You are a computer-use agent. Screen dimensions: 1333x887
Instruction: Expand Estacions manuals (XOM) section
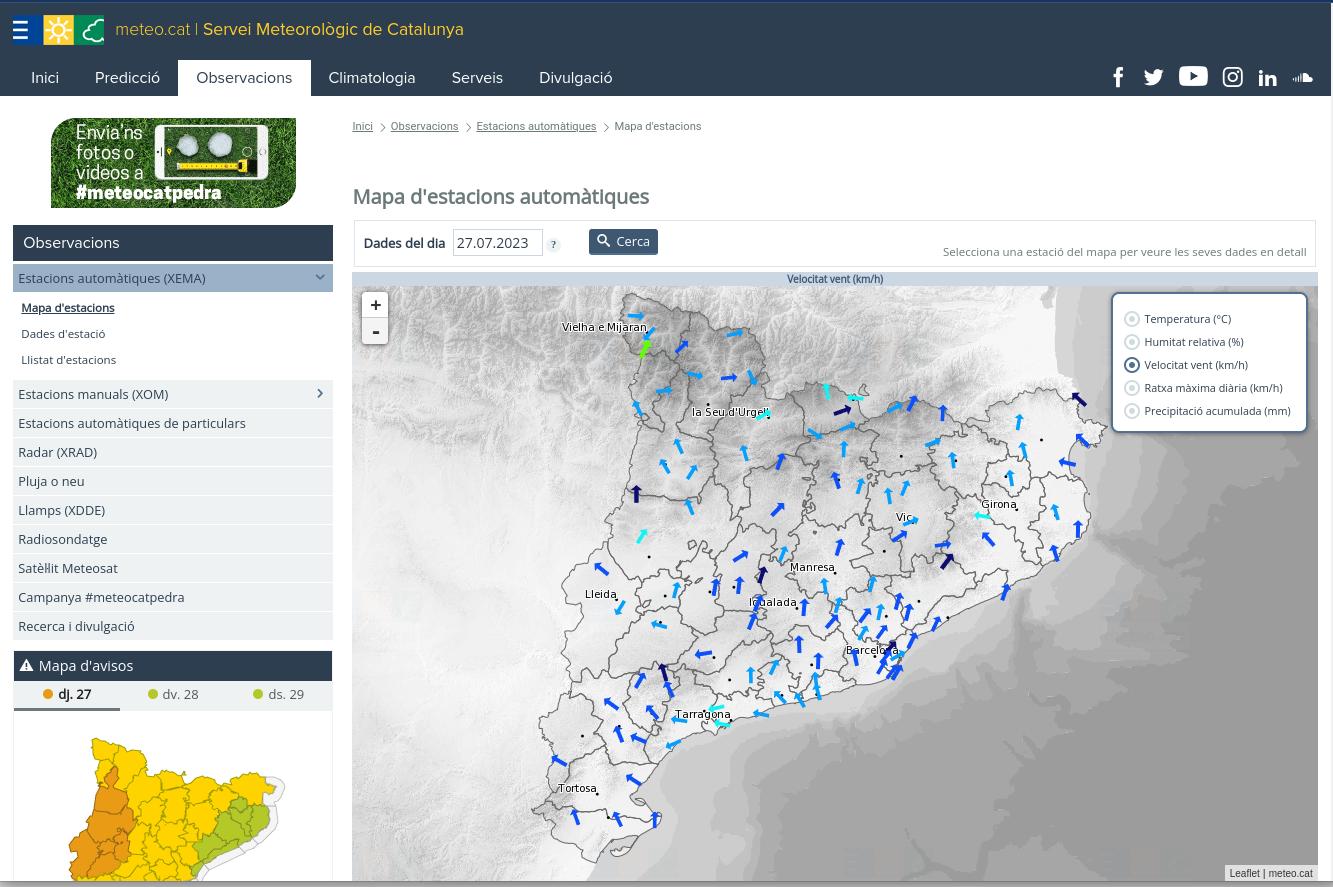[320, 394]
